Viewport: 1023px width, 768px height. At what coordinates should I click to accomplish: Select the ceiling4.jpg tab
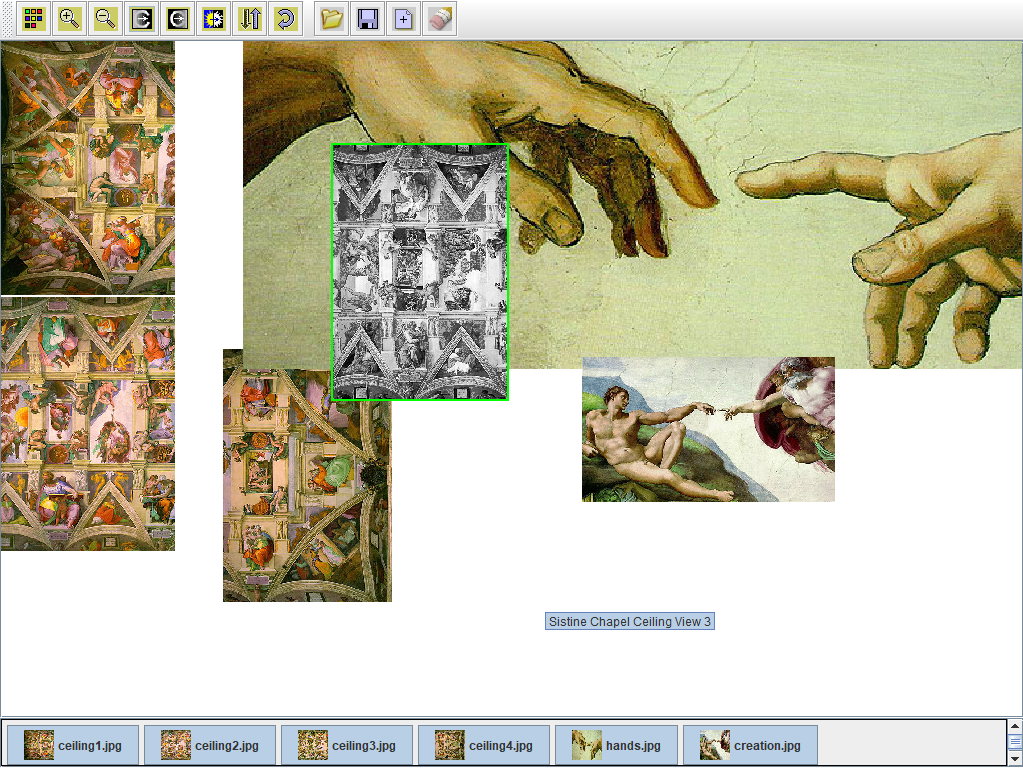484,745
